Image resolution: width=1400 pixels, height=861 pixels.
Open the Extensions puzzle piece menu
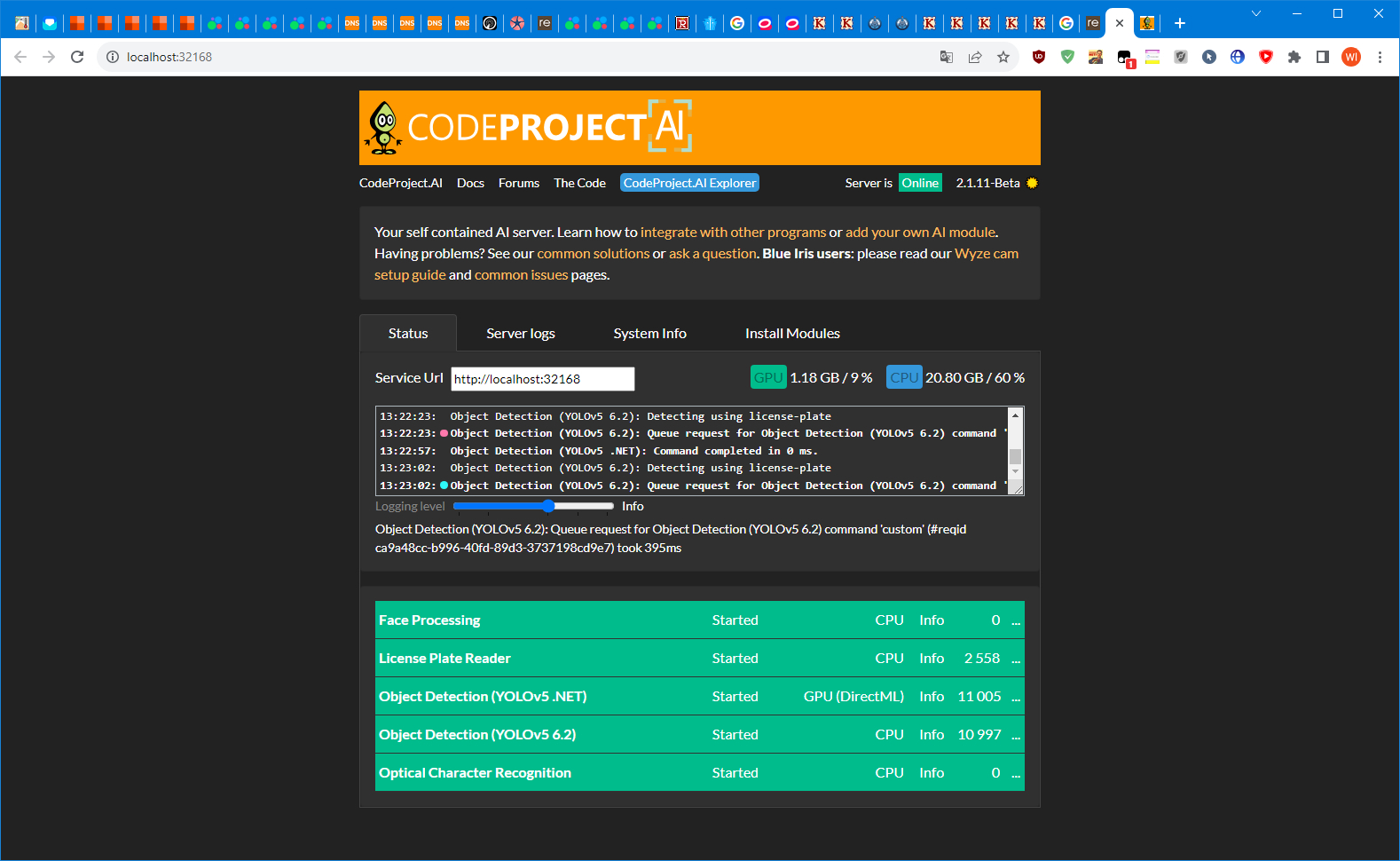tap(1294, 57)
